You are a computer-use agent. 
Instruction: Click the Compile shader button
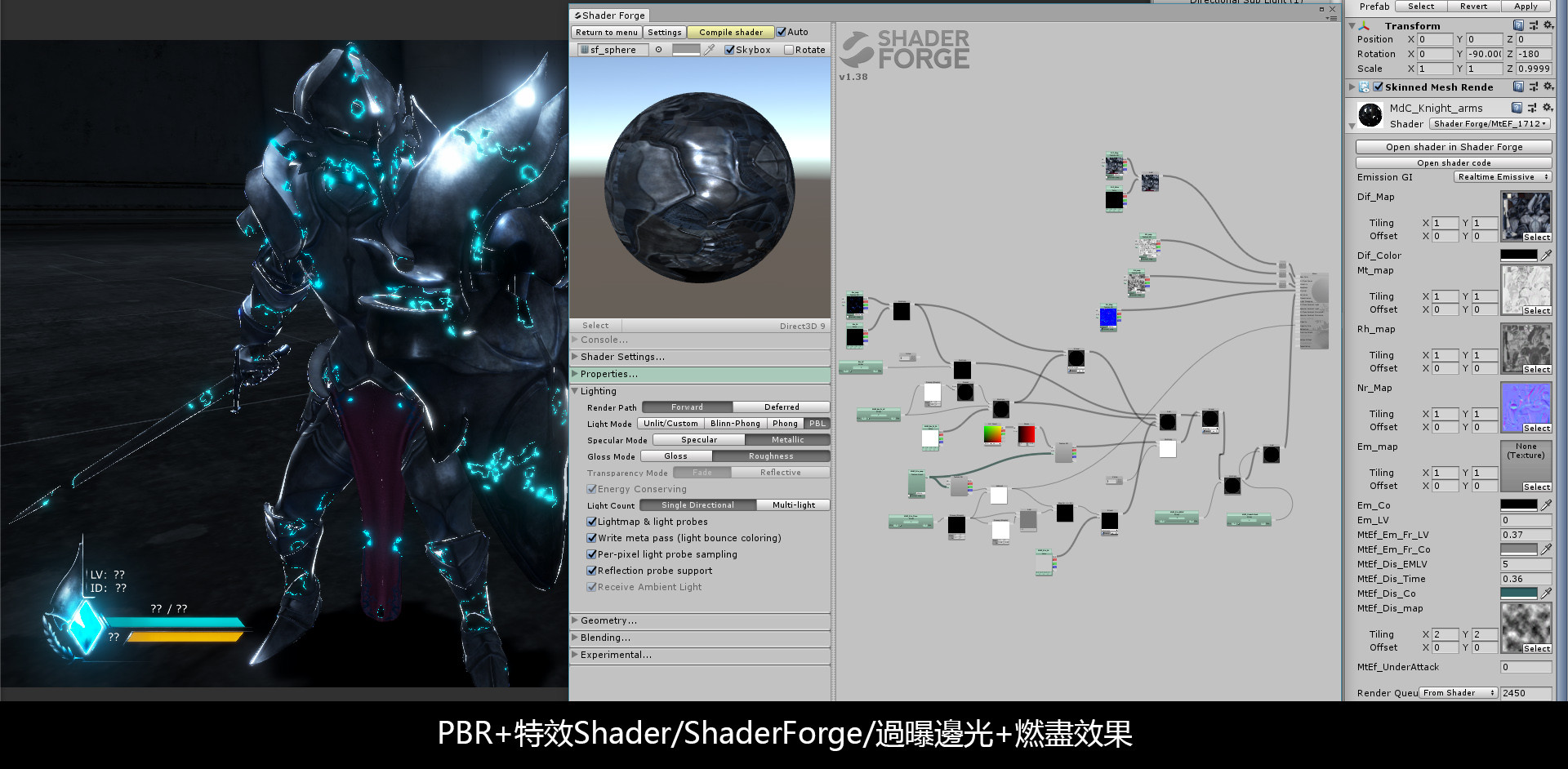(729, 32)
